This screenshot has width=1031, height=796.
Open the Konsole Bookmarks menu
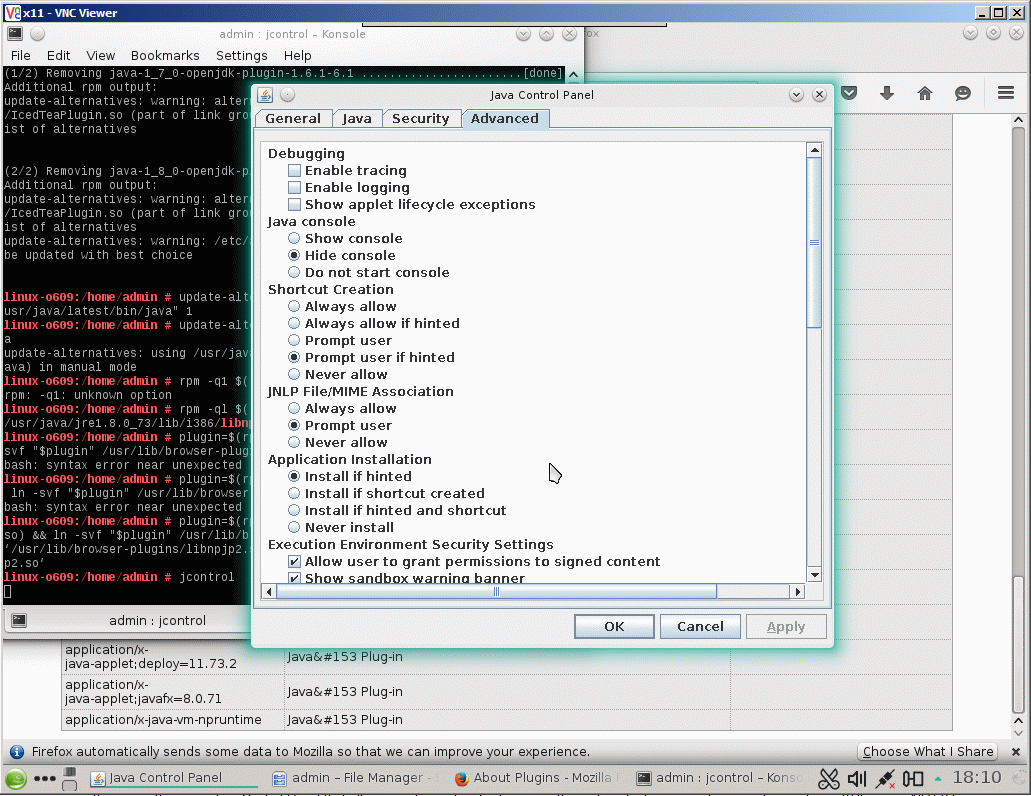tap(165, 56)
